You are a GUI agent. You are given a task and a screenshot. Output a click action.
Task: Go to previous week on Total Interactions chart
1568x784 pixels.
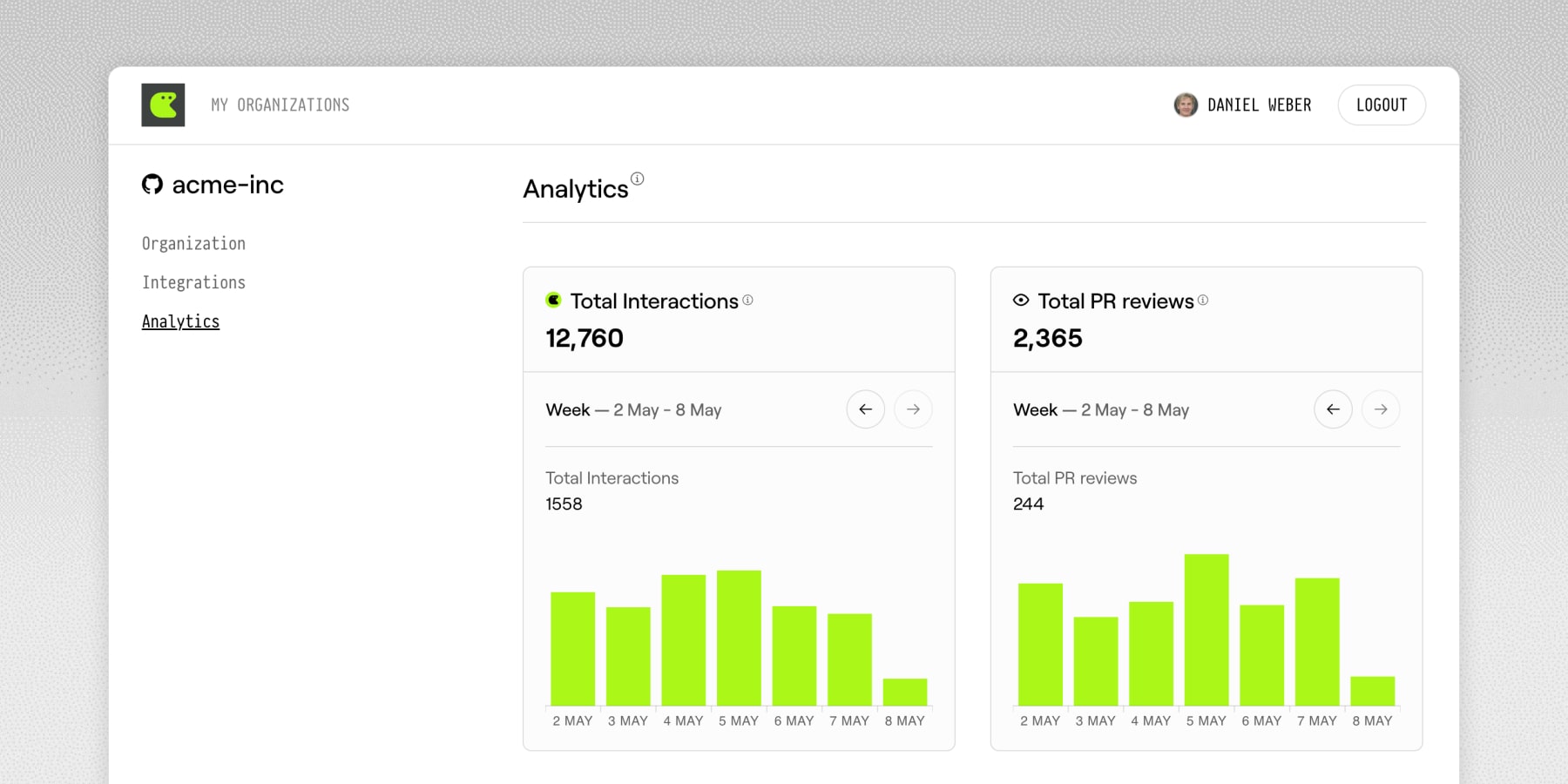coord(865,409)
